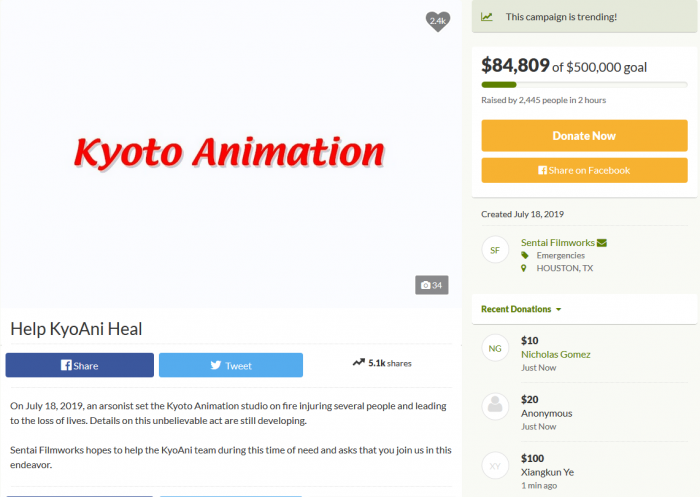Click the Houston, TX location
Image resolution: width=700 pixels, height=497 pixels.
[x=564, y=269]
